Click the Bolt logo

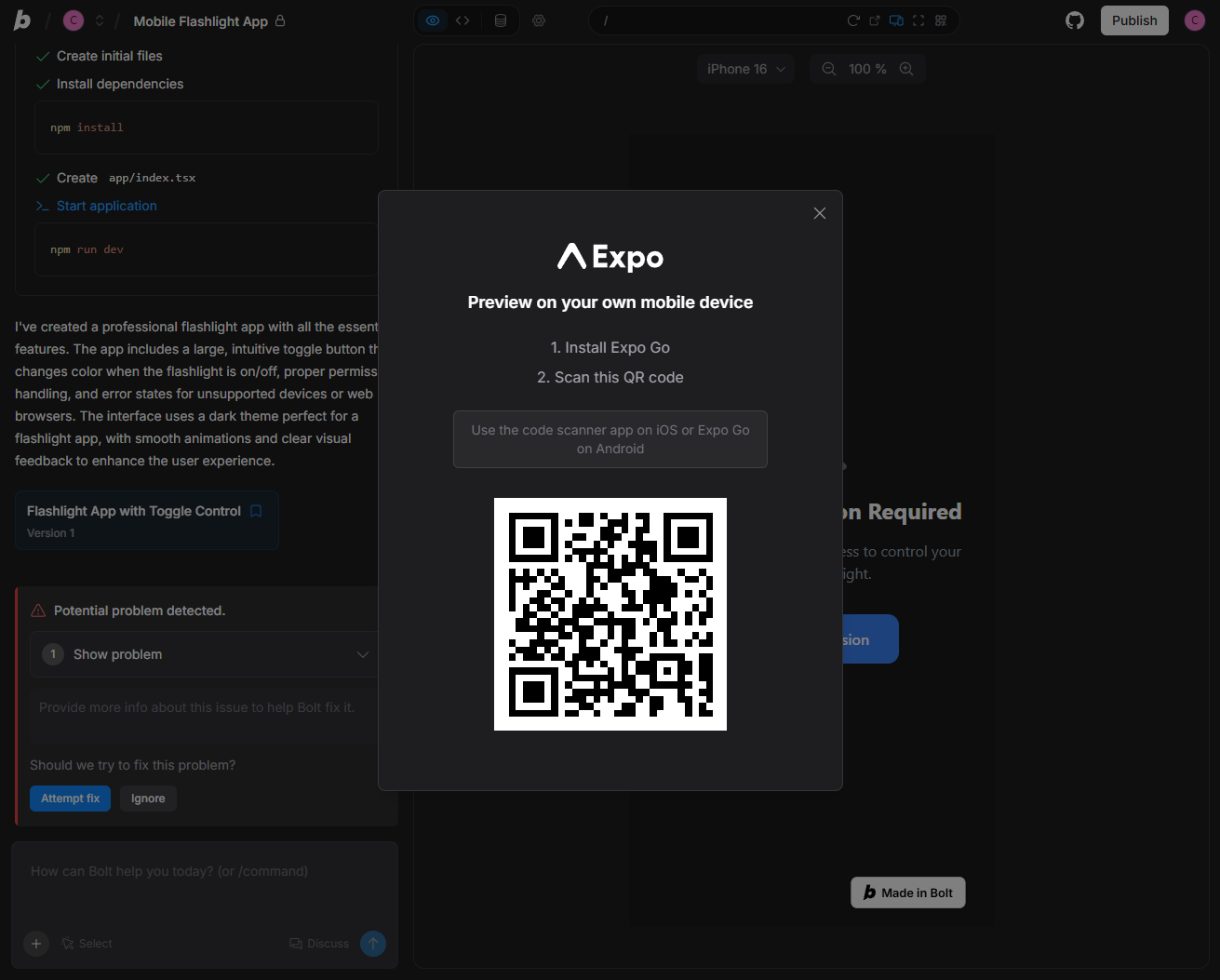[20, 20]
